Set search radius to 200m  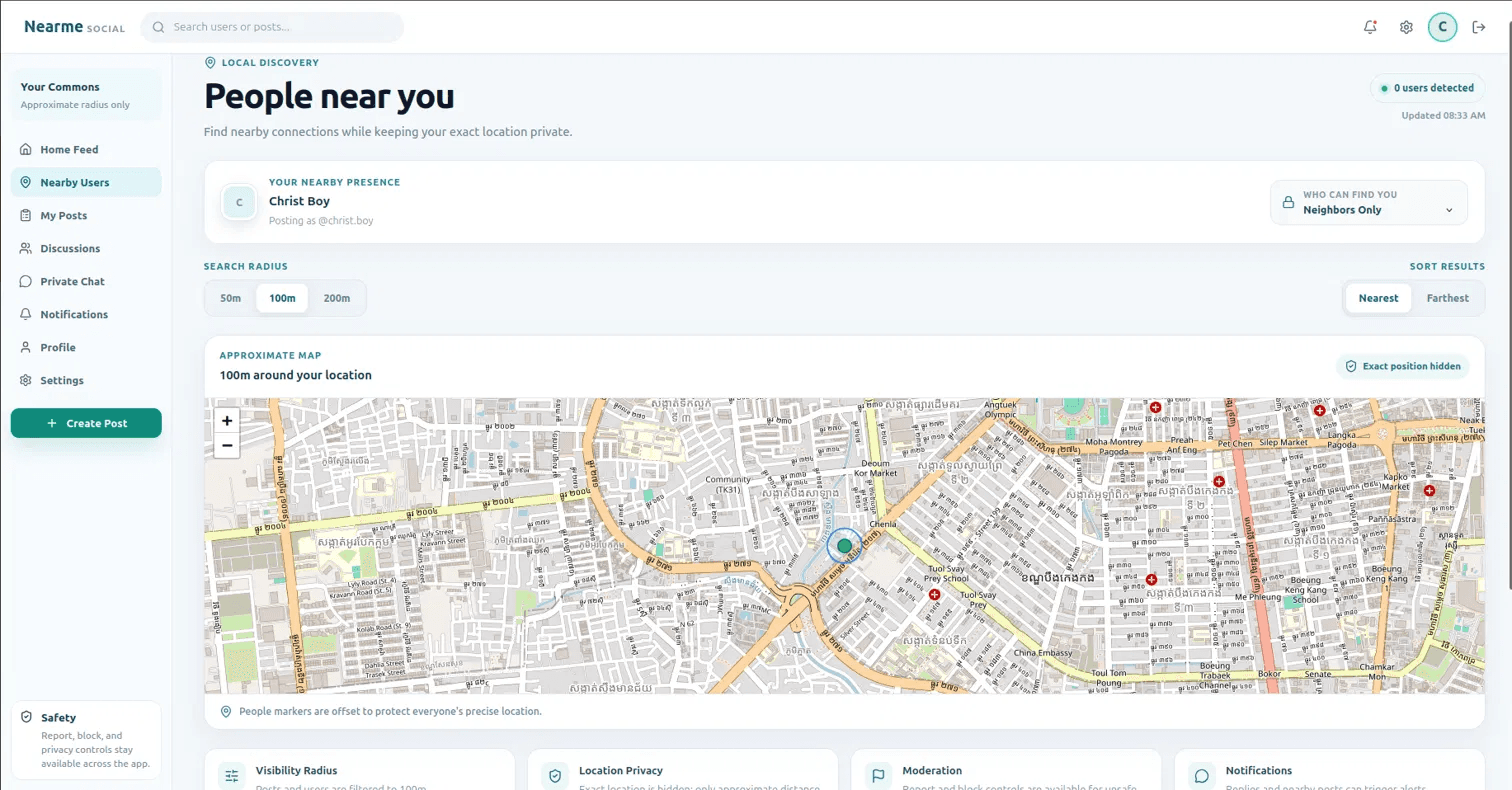point(337,298)
